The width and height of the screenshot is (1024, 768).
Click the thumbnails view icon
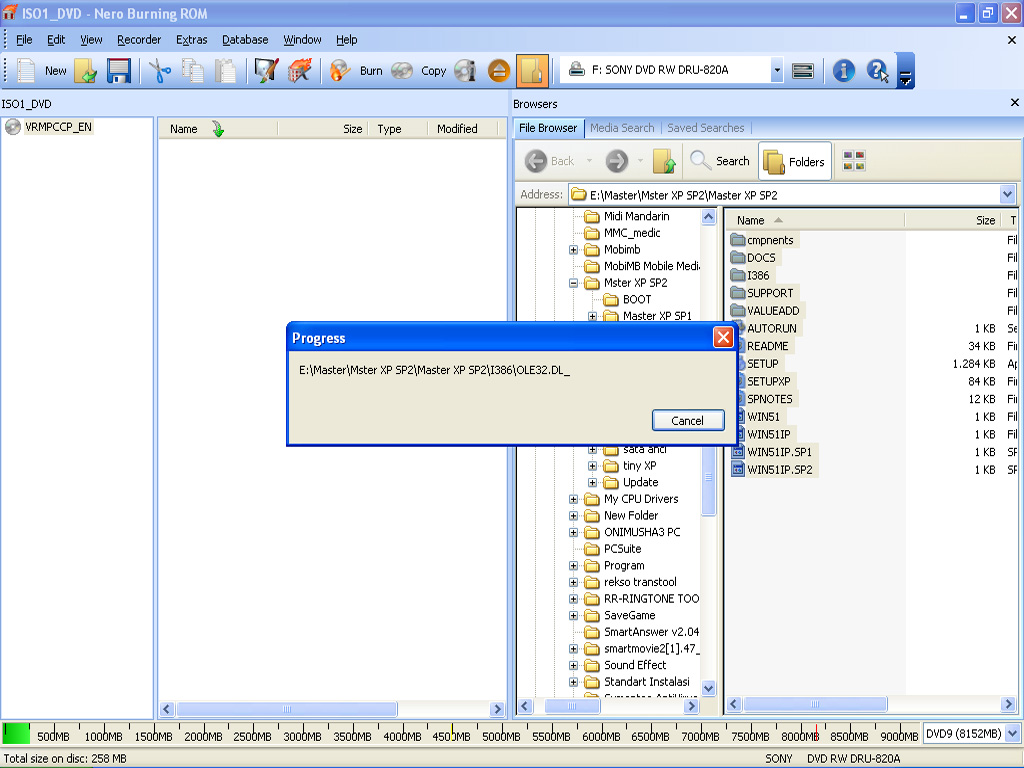pyautogui.click(x=854, y=161)
